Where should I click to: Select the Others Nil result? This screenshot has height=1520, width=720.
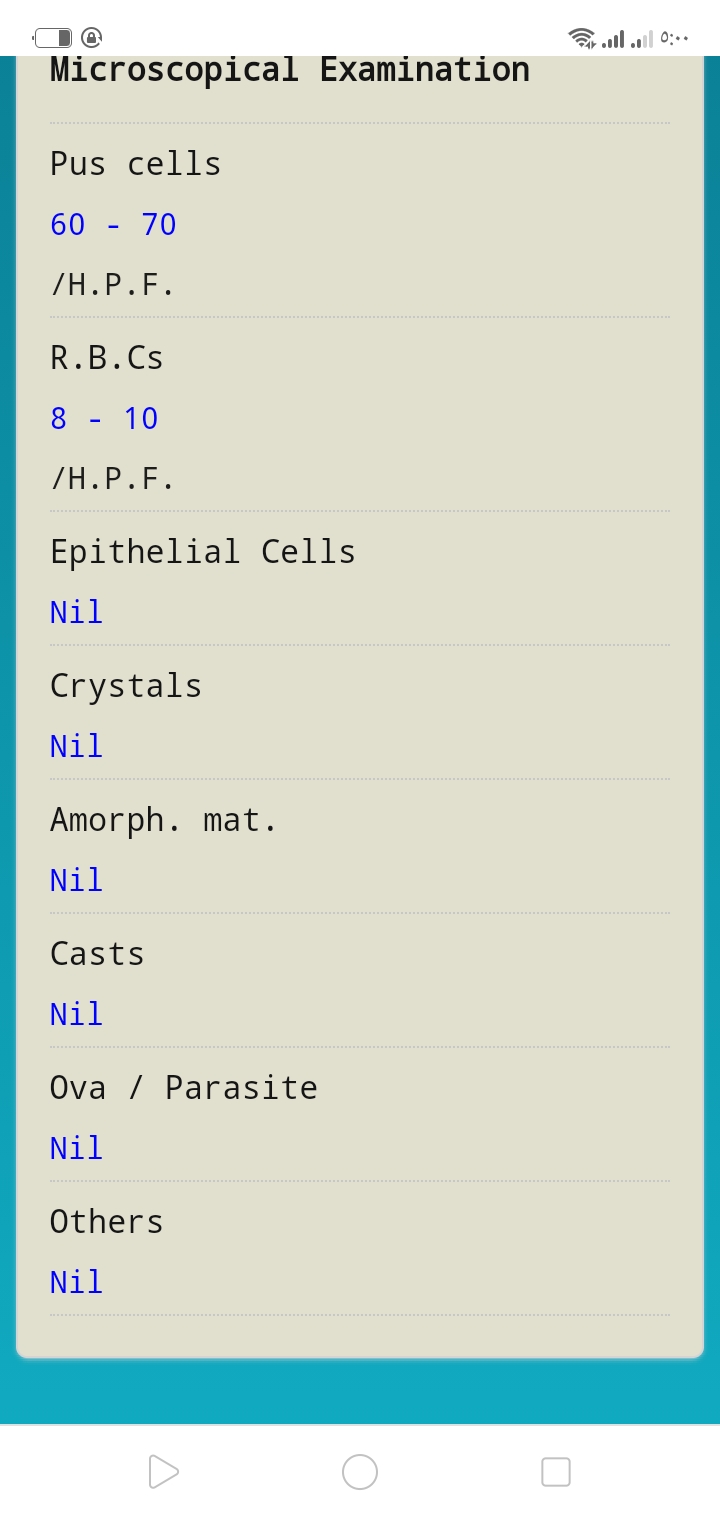coord(76,1282)
